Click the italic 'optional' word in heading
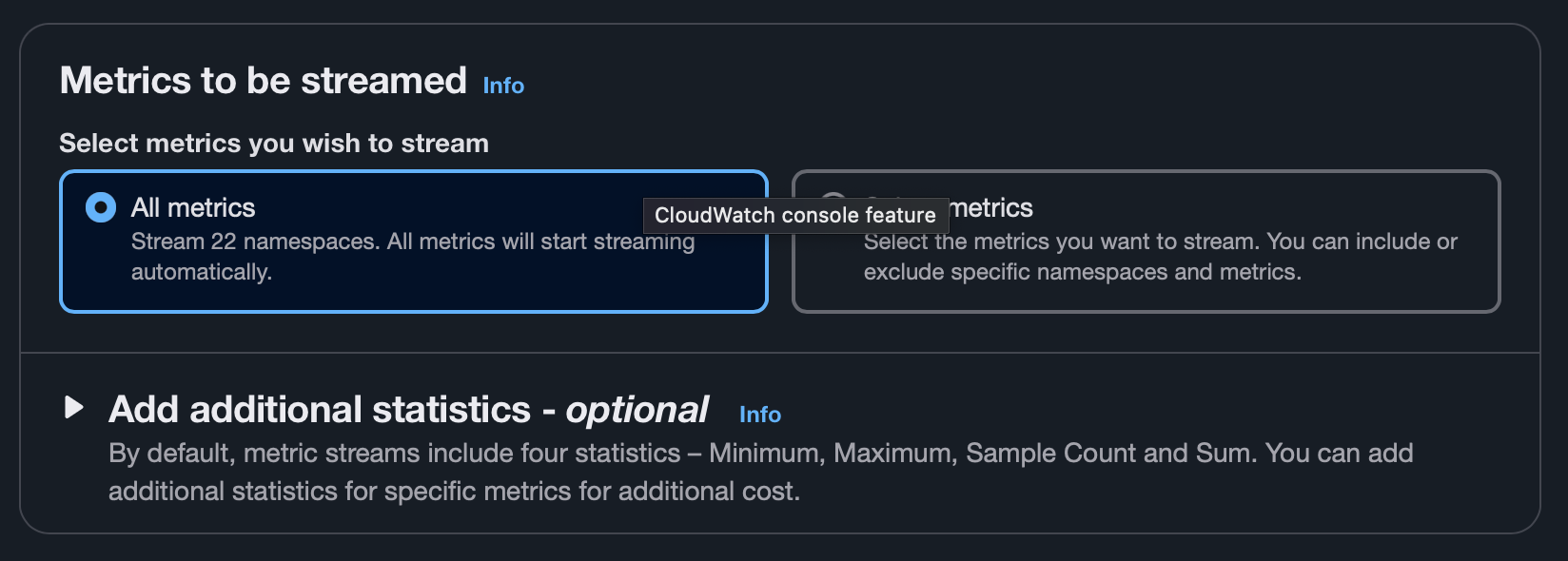The width and height of the screenshot is (1568, 561). coord(637,410)
